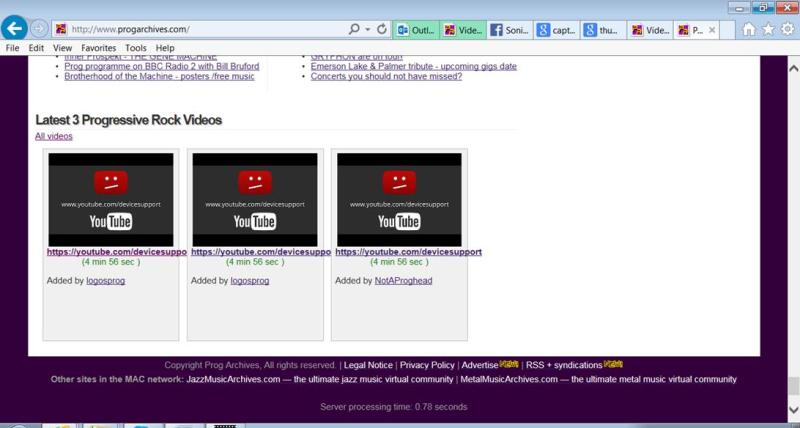Viewport: 800px width, 428px height.
Task: Open the RSS + syndications link
Action: point(564,365)
